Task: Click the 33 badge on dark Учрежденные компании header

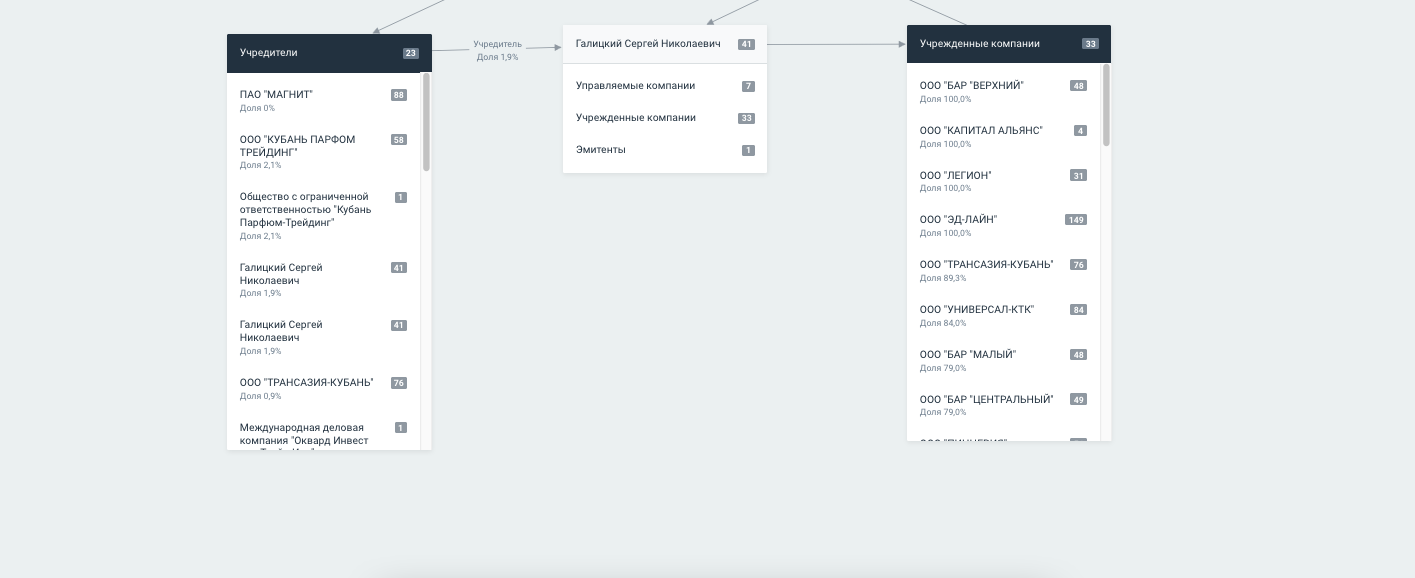Action: click(x=1090, y=44)
